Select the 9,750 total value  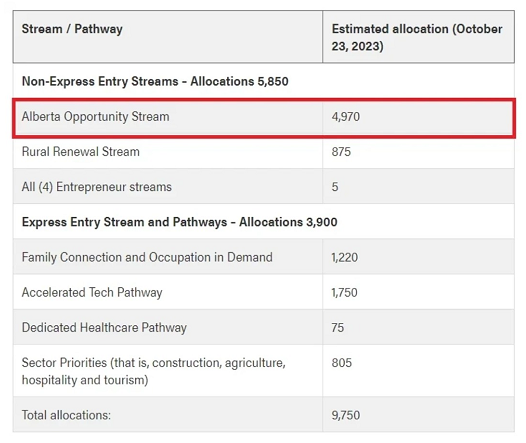point(346,416)
